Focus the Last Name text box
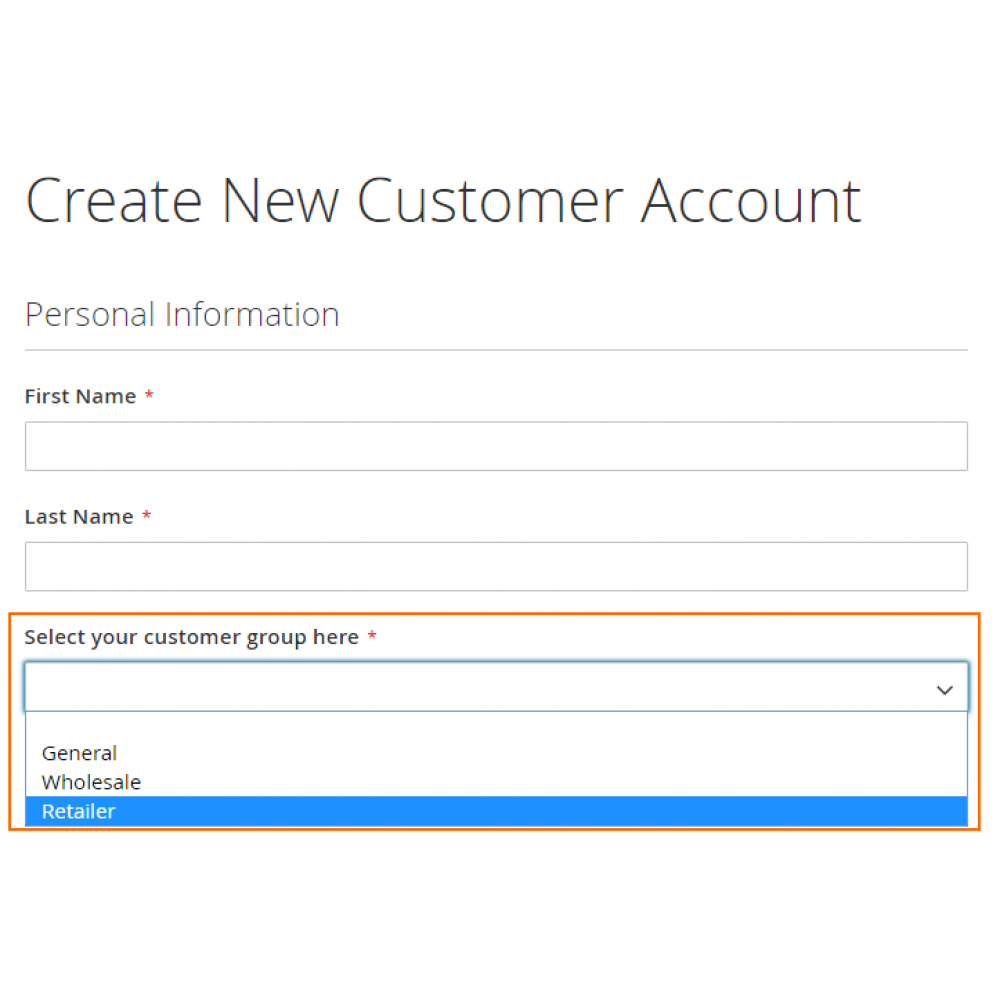 click(496, 567)
